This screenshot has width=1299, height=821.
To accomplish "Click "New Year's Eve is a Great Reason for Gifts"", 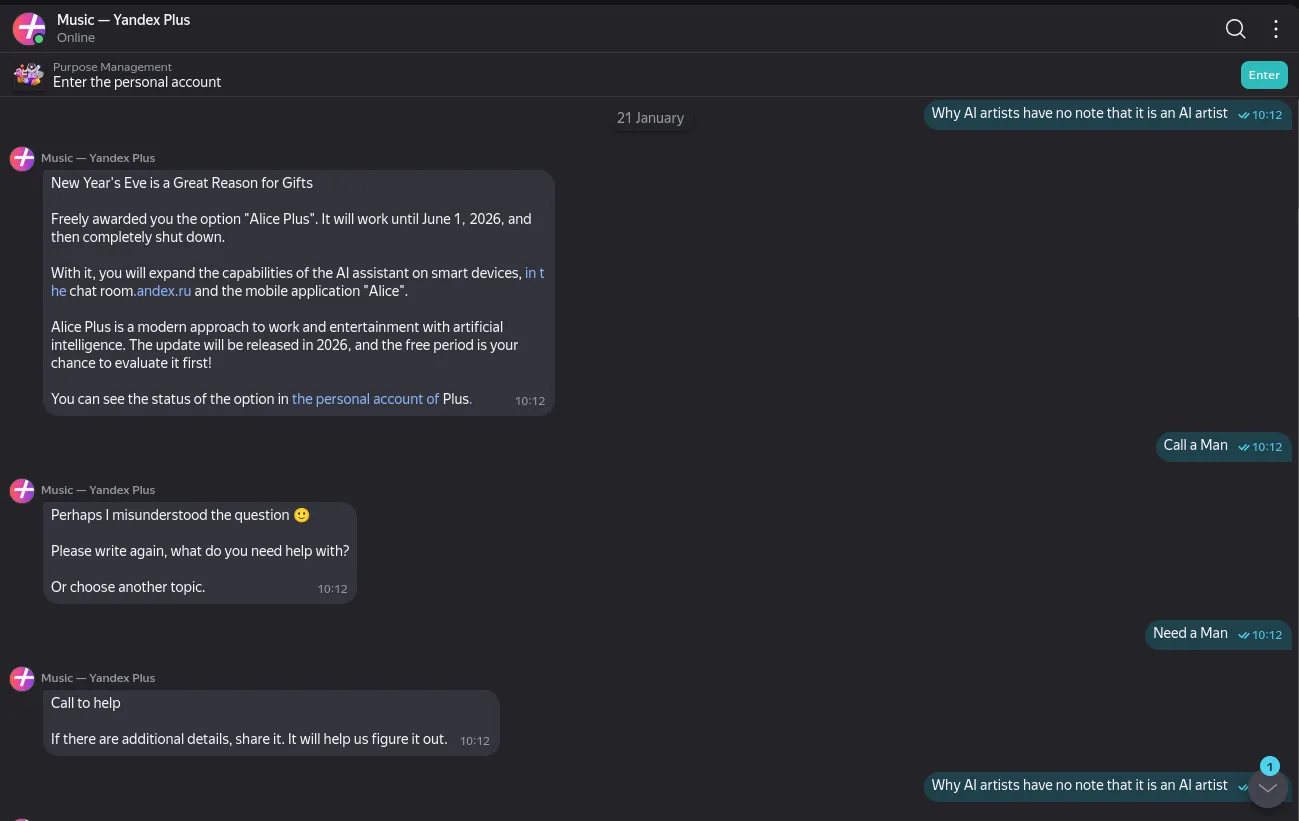I will pos(182,183).
